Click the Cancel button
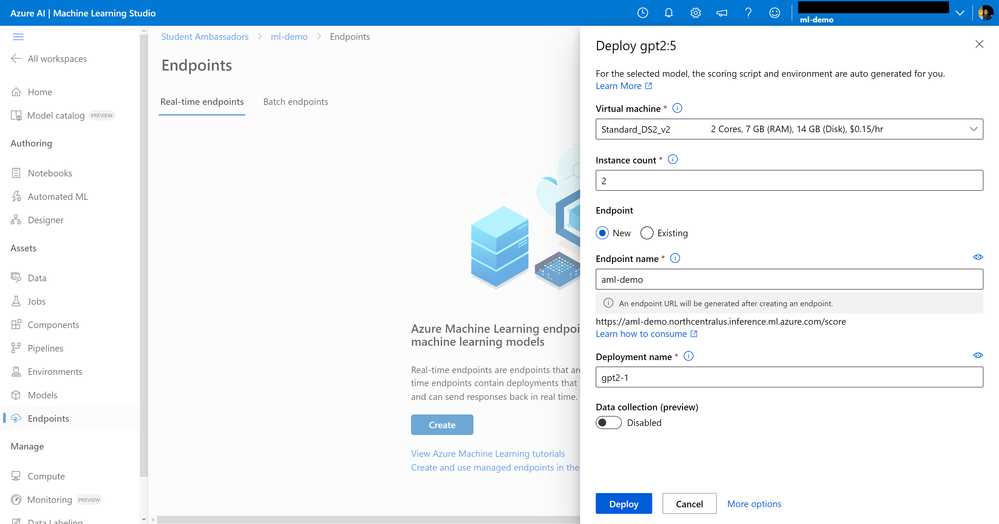The image size is (999, 524). (x=689, y=504)
